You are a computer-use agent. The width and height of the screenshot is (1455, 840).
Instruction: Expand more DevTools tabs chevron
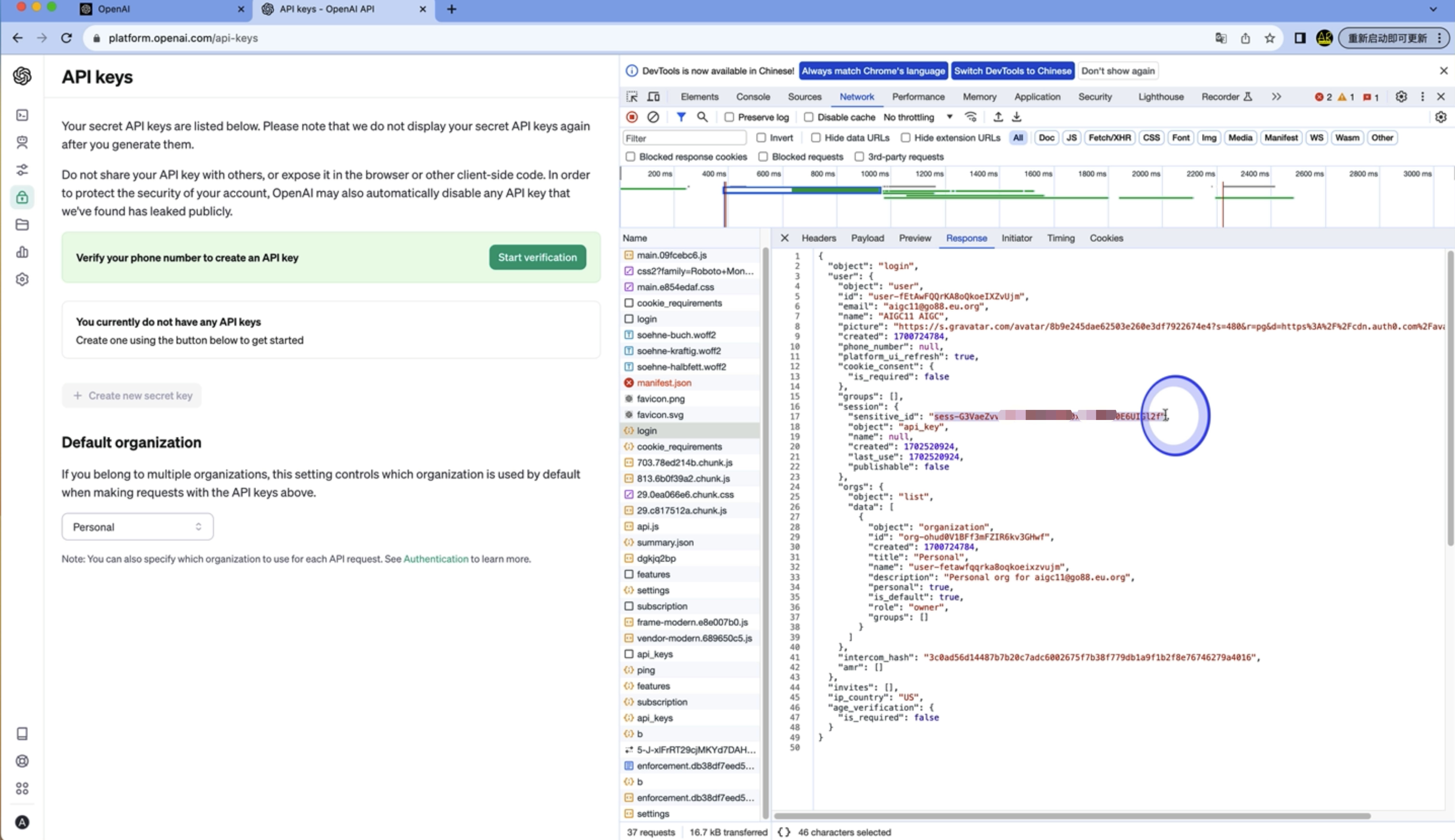coord(1276,97)
